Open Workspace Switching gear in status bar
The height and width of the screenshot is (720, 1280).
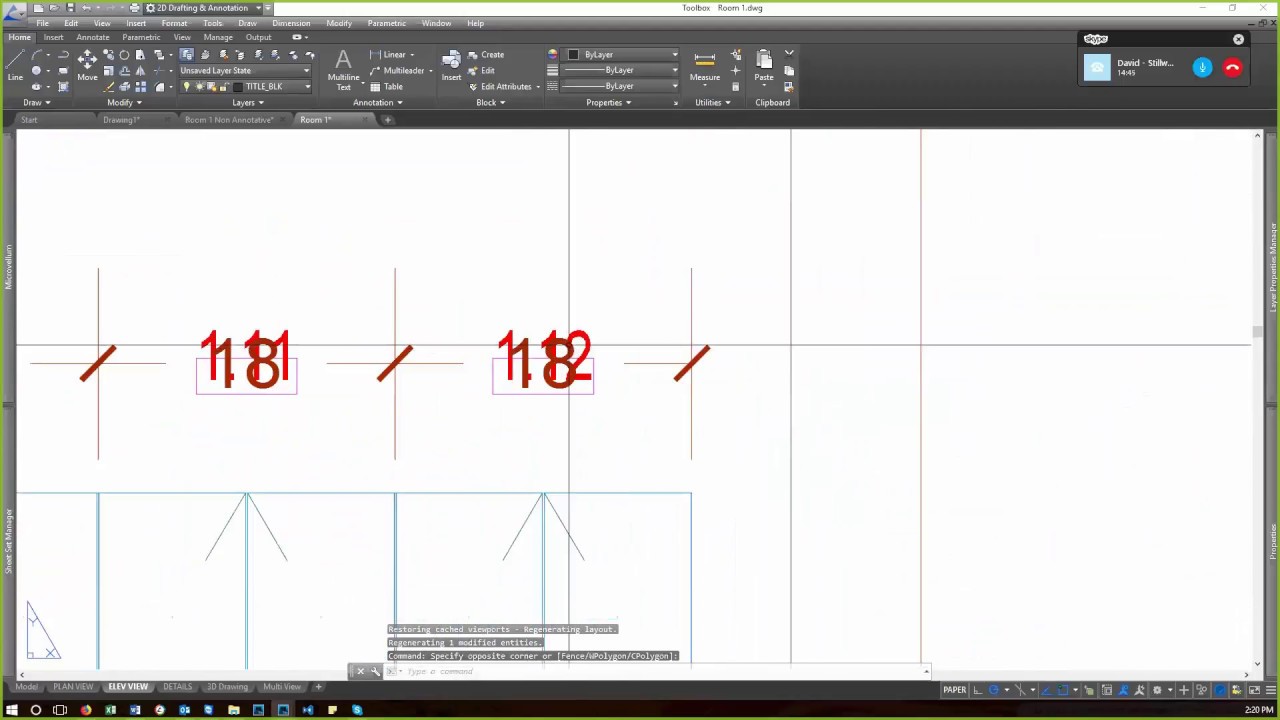1157,690
